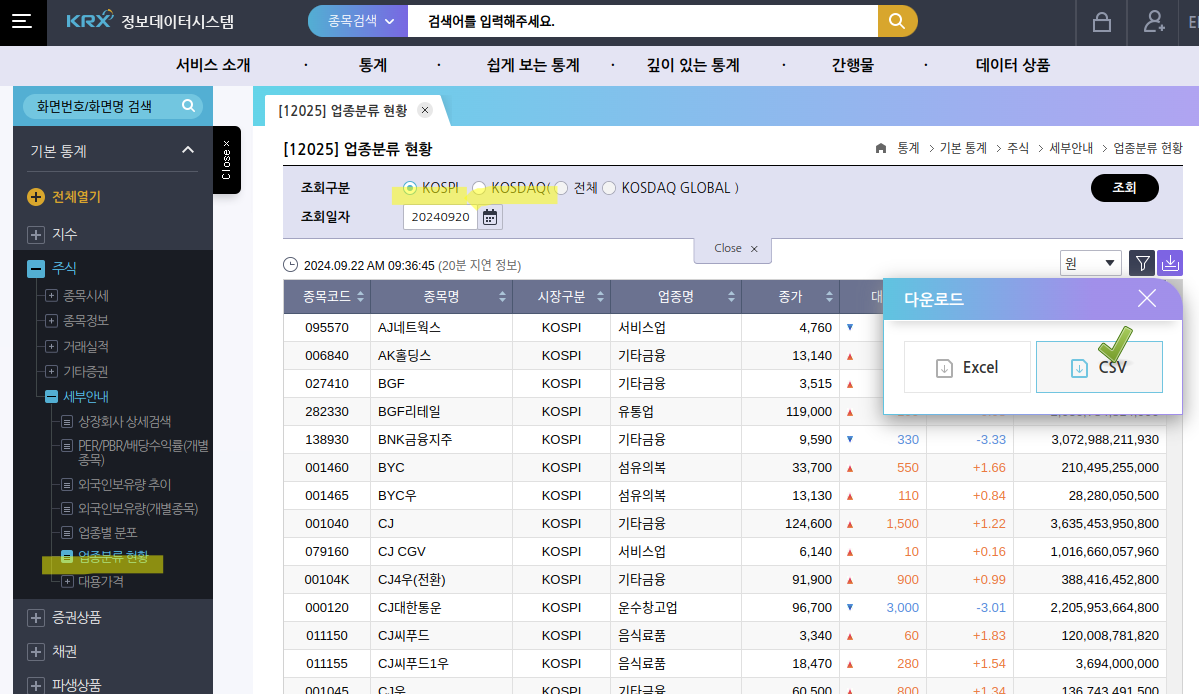Open the calendar date picker icon
This screenshot has width=1199, height=694.
pyautogui.click(x=489, y=217)
